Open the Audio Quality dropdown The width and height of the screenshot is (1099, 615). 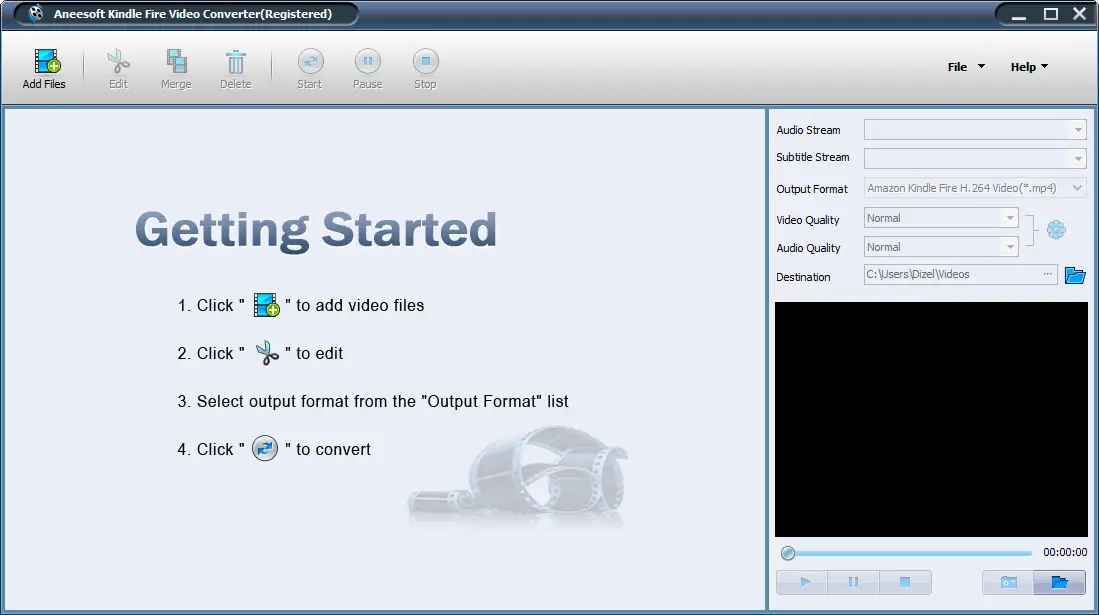coord(941,247)
